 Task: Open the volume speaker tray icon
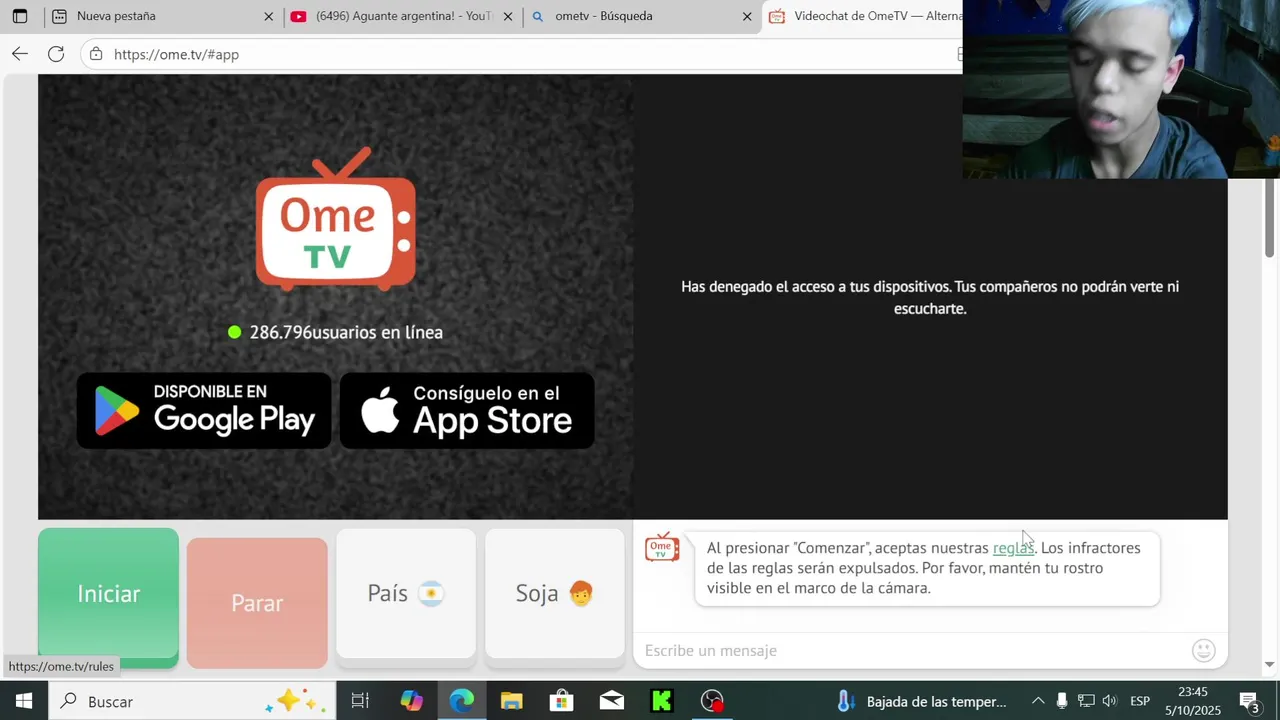click(x=1110, y=701)
